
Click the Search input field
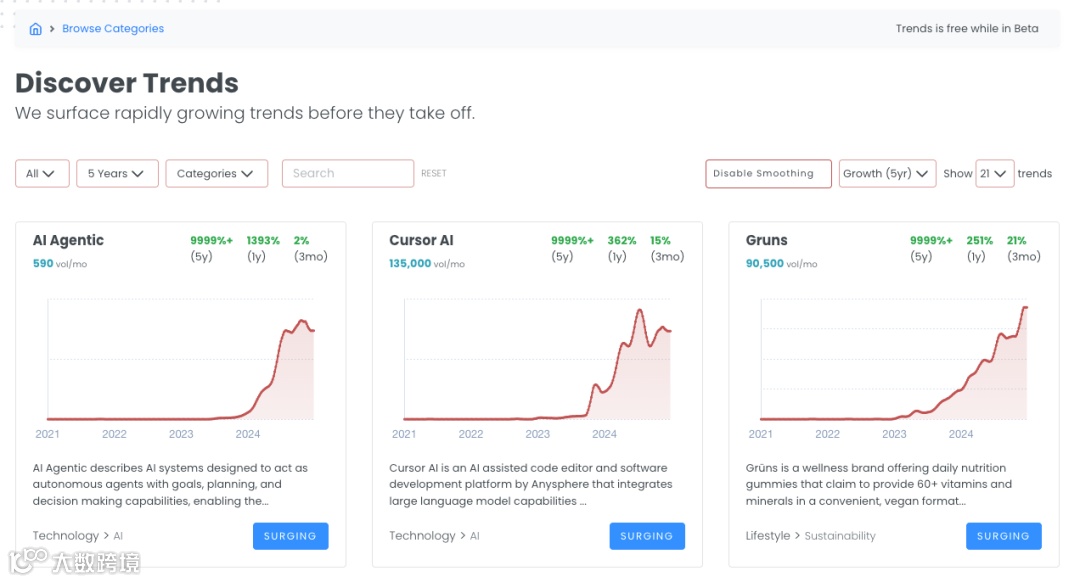click(348, 174)
